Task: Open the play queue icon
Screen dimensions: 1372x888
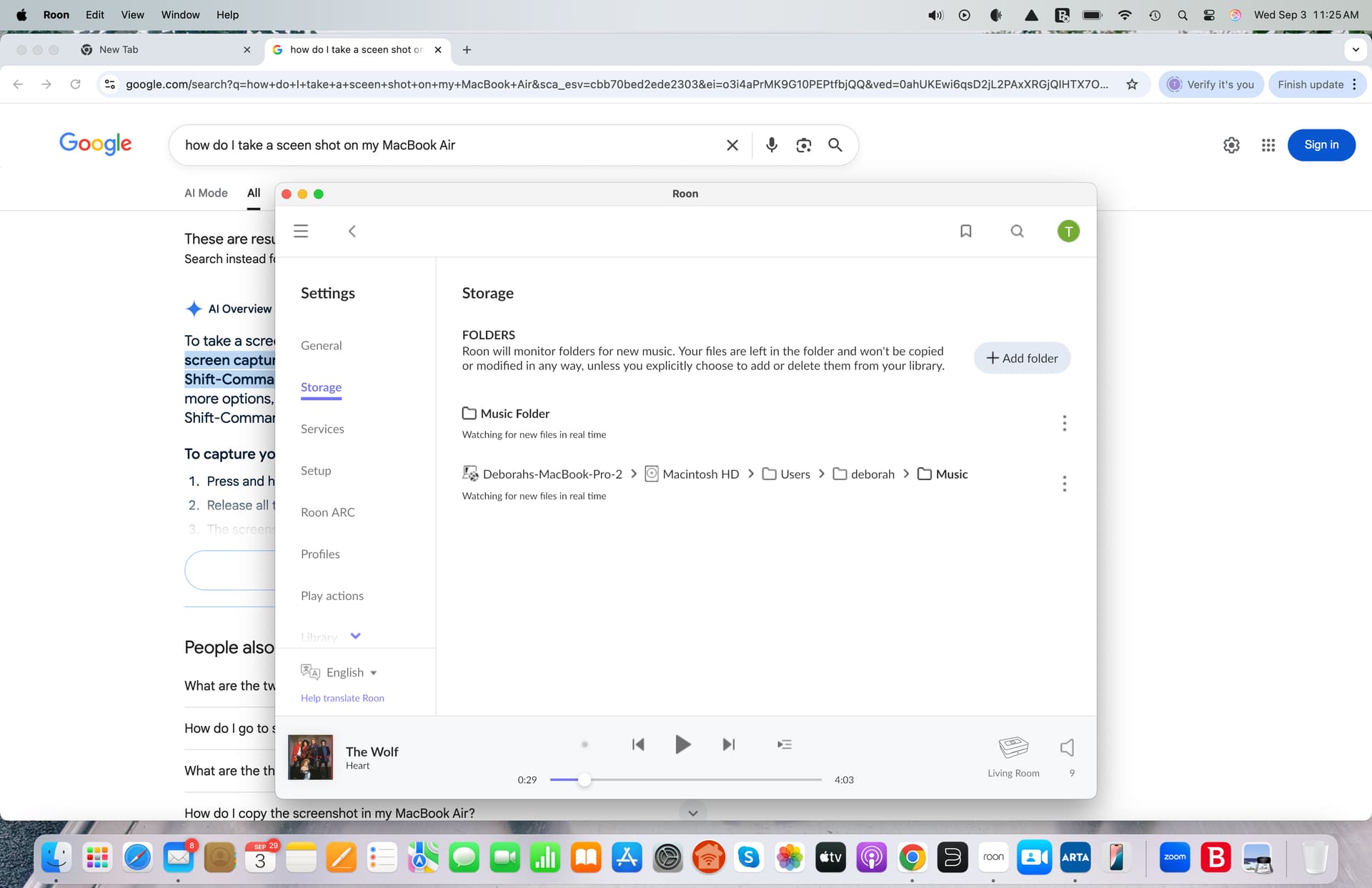Action: pyautogui.click(x=784, y=744)
